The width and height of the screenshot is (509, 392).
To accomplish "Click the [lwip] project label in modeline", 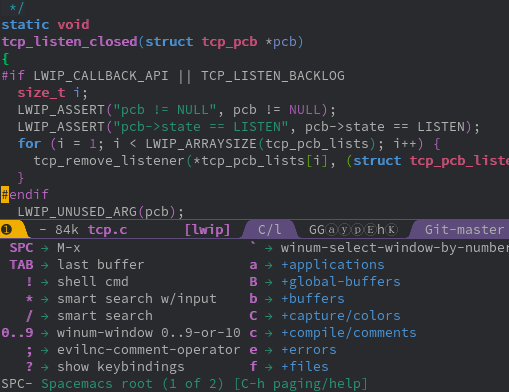I will (208, 230).
